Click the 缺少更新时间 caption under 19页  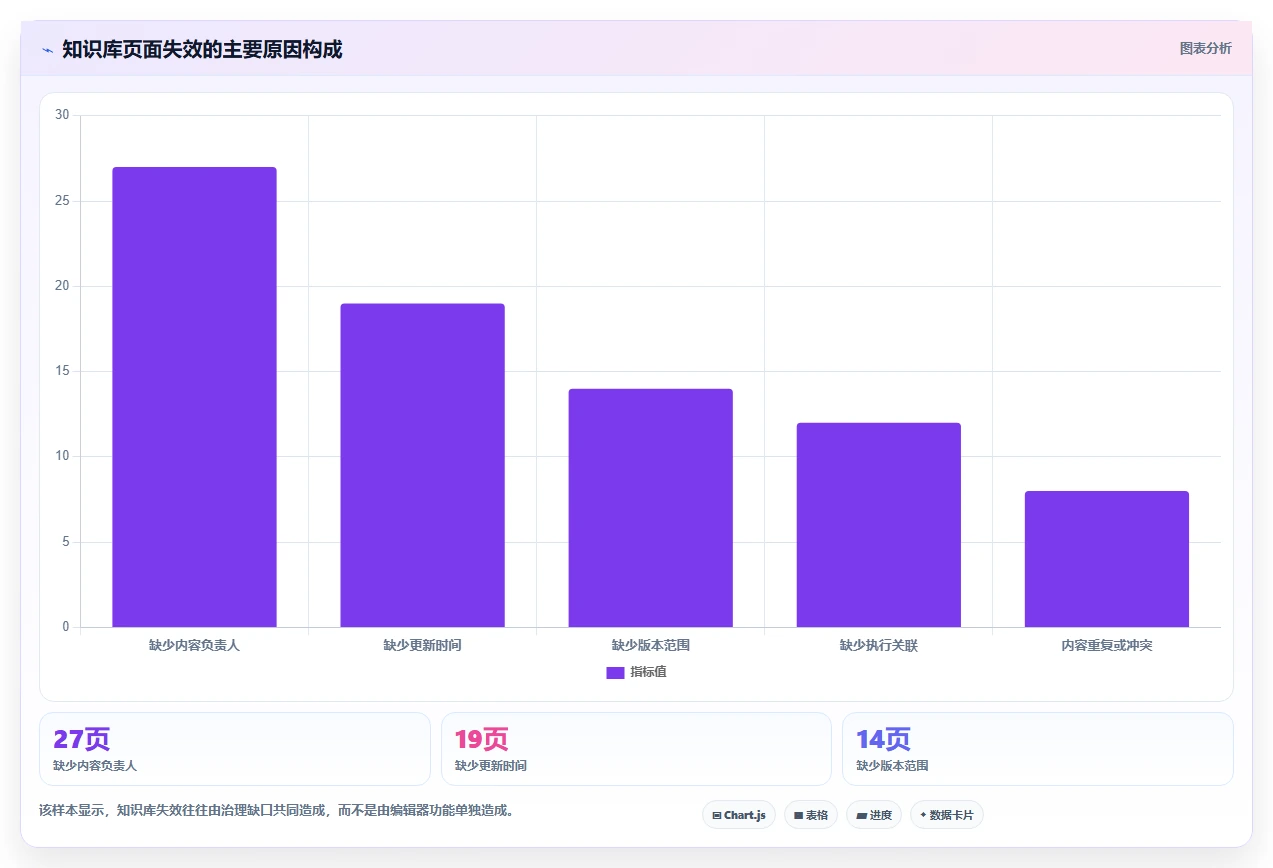click(x=491, y=766)
